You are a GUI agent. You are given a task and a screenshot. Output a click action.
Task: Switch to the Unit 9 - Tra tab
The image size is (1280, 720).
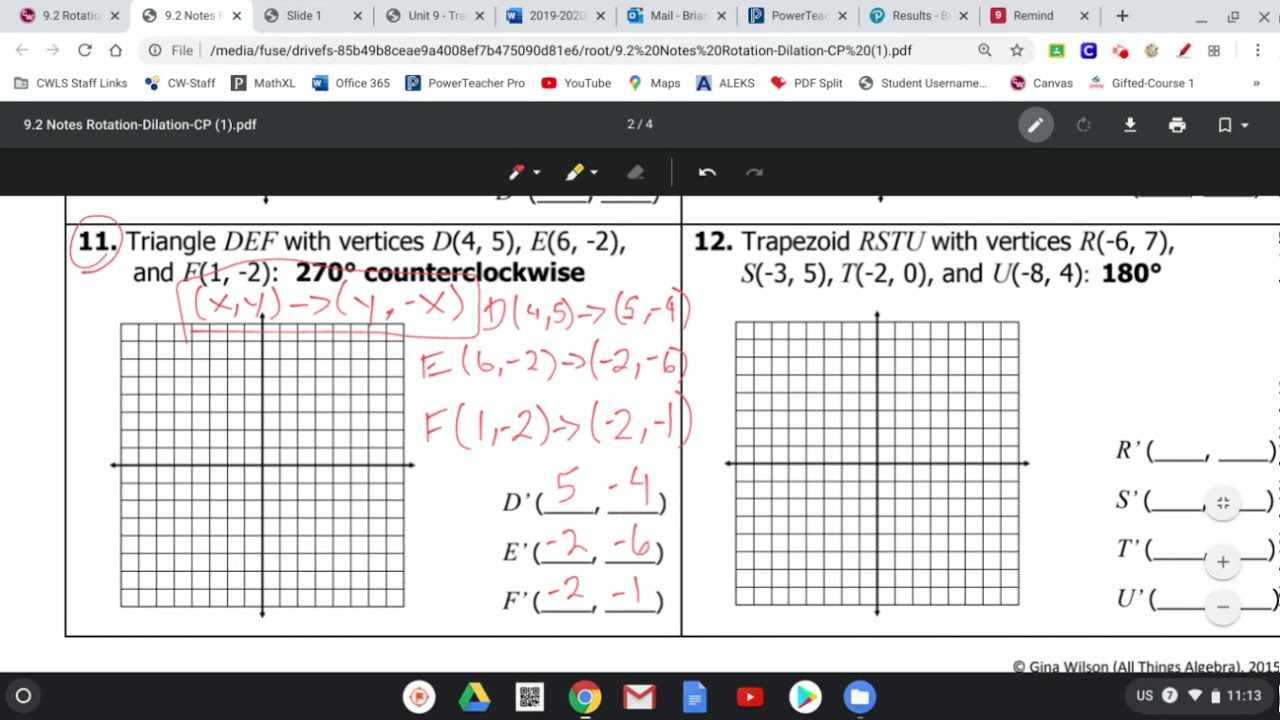437,16
